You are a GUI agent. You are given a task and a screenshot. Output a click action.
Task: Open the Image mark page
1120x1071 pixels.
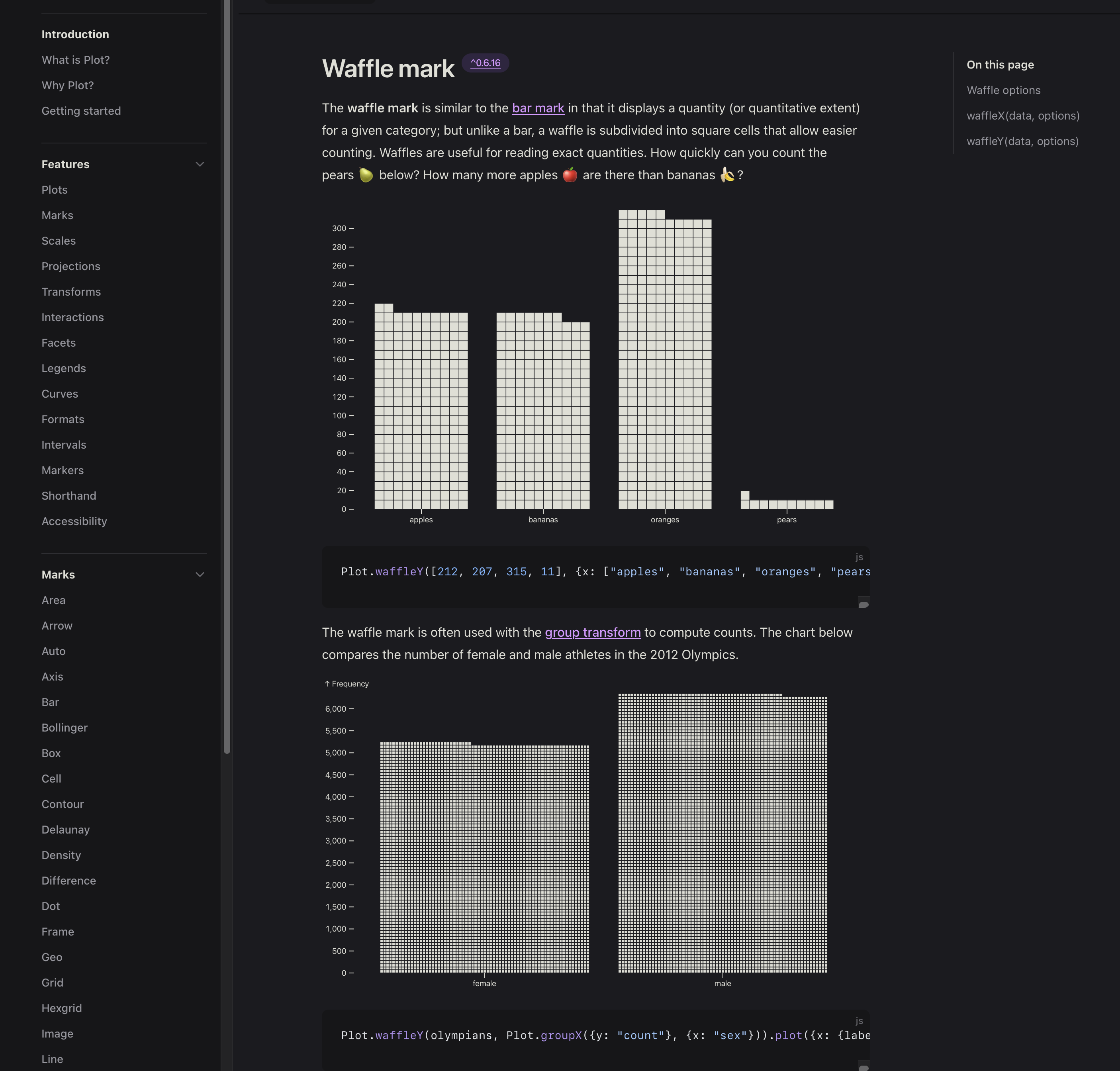click(x=57, y=1034)
